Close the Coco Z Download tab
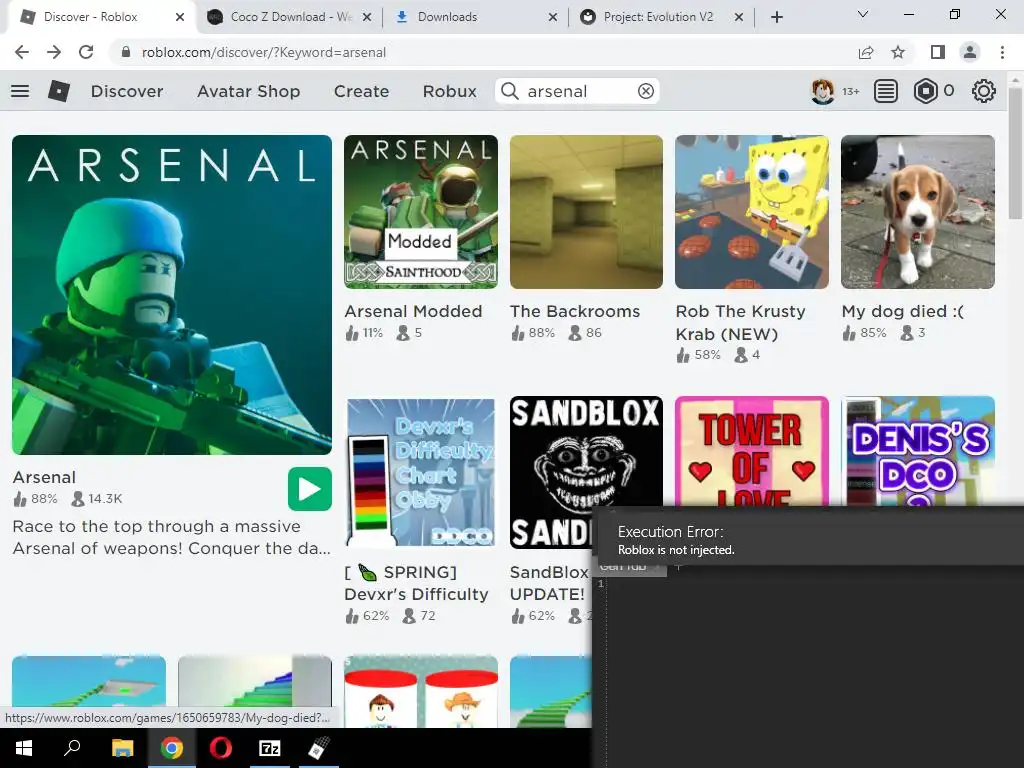 pyautogui.click(x=367, y=17)
